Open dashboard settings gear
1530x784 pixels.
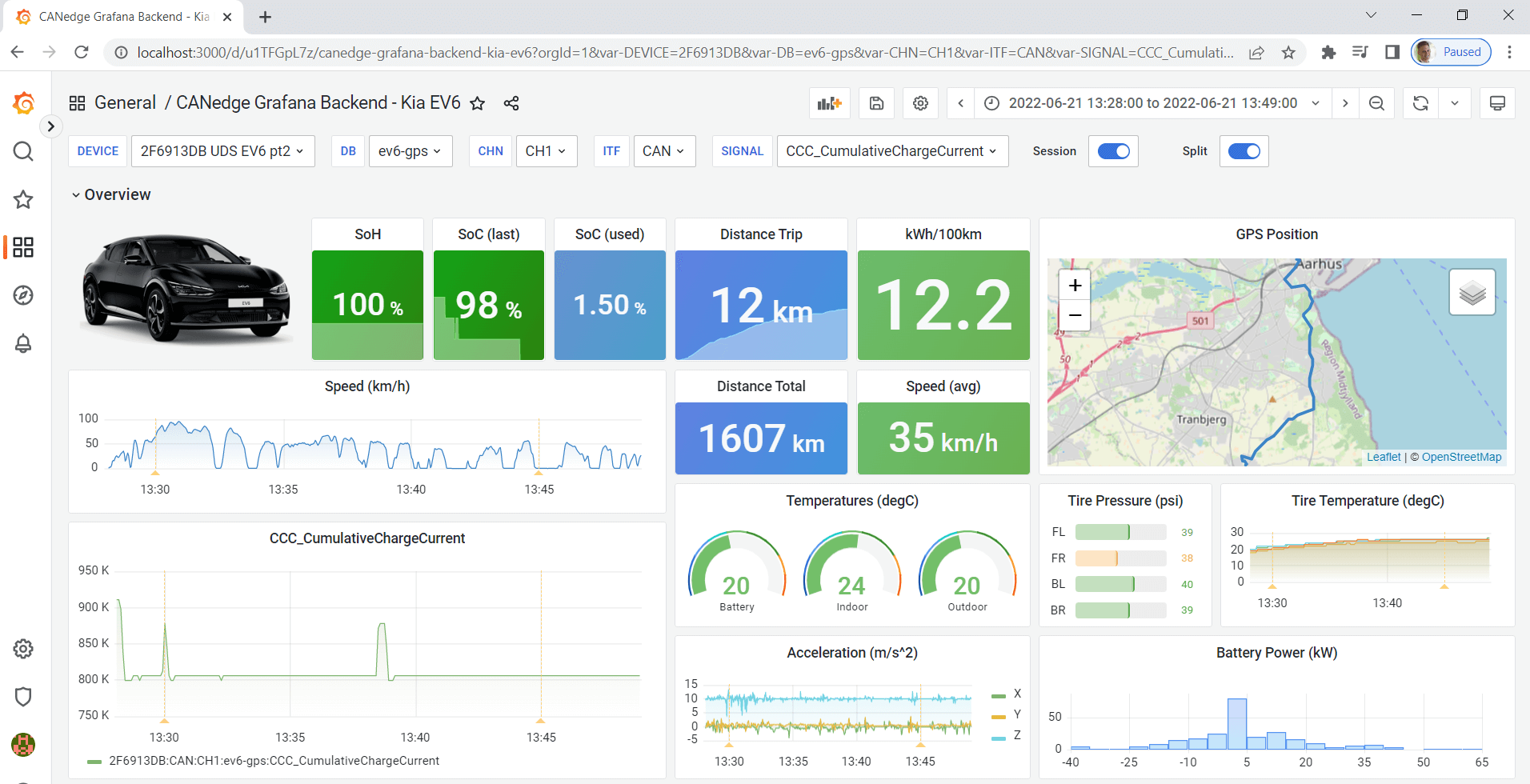click(x=919, y=102)
